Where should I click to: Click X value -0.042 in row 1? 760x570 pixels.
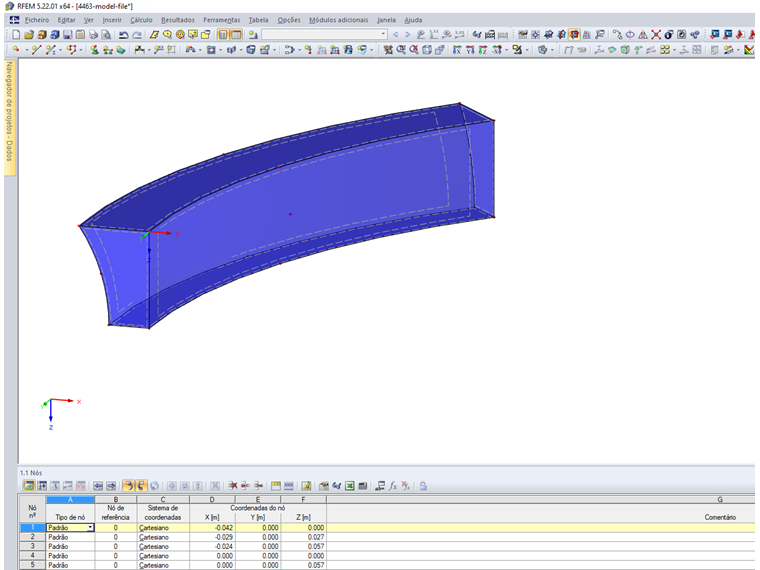pyautogui.click(x=212, y=527)
